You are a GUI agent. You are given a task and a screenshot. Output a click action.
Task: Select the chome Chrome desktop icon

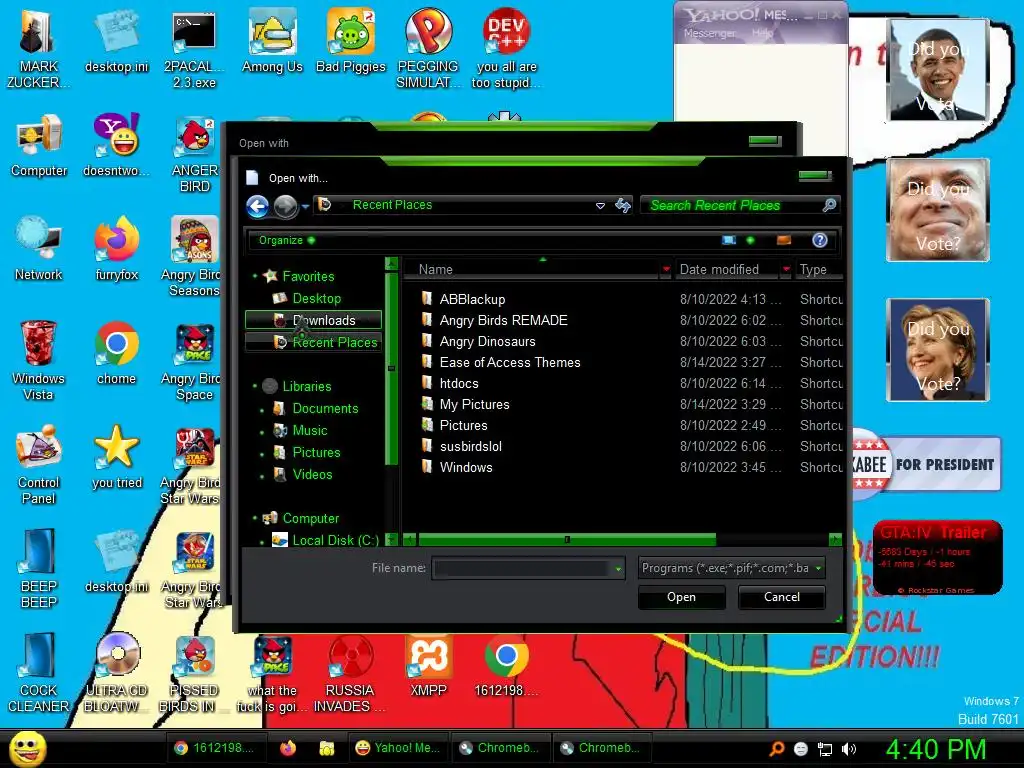tap(116, 353)
